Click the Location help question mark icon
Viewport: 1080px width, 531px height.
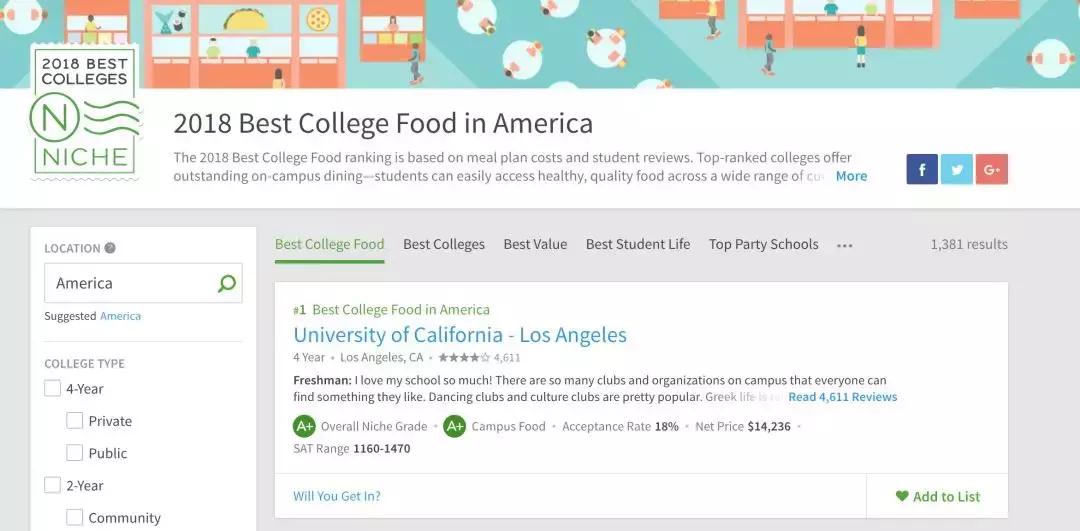110,248
